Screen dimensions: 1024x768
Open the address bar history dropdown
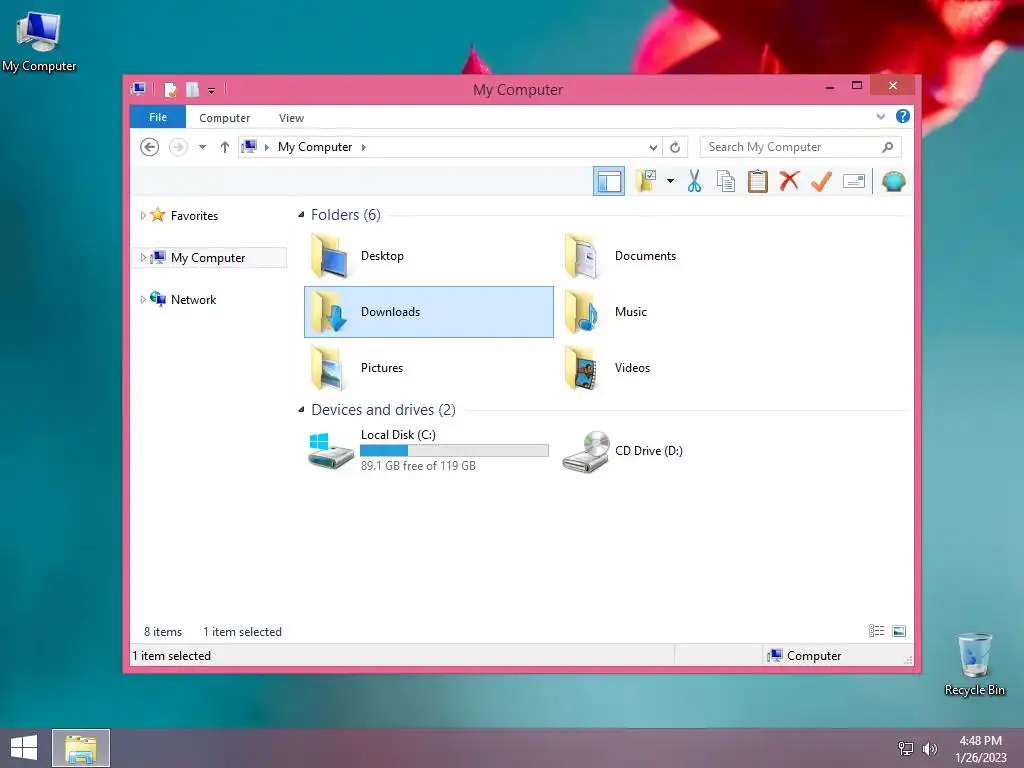pos(653,148)
